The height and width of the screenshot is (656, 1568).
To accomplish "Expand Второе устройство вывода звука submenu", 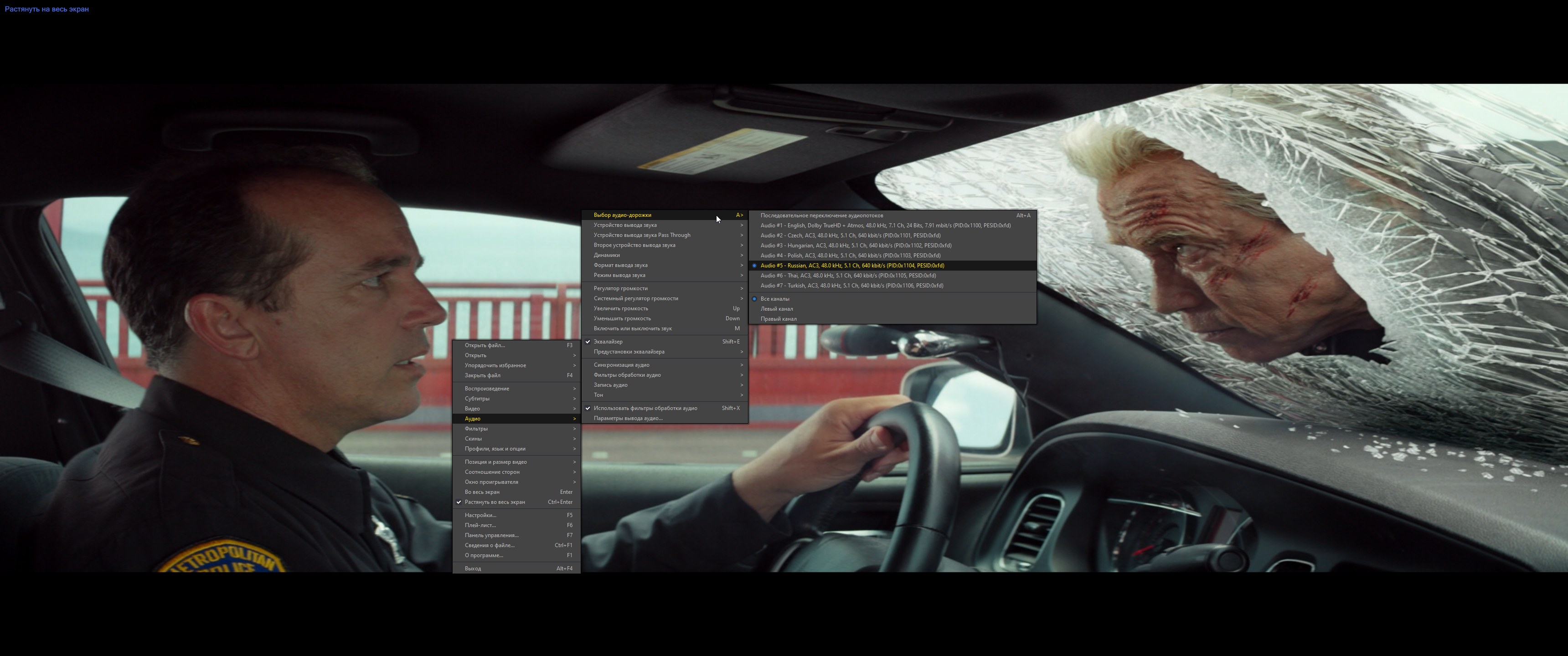I will click(665, 245).
